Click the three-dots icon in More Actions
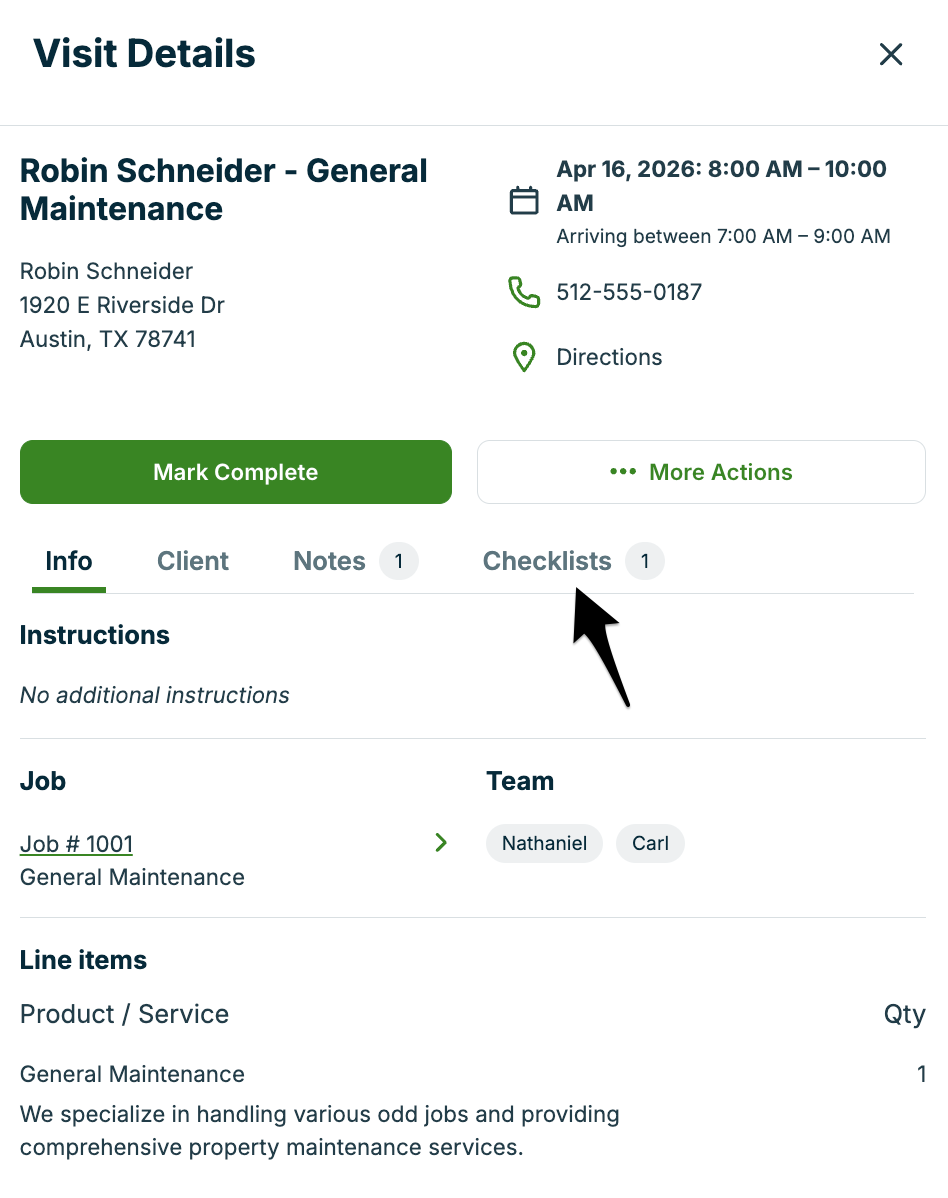This screenshot has height=1198, width=948. click(x=623, y=472)
